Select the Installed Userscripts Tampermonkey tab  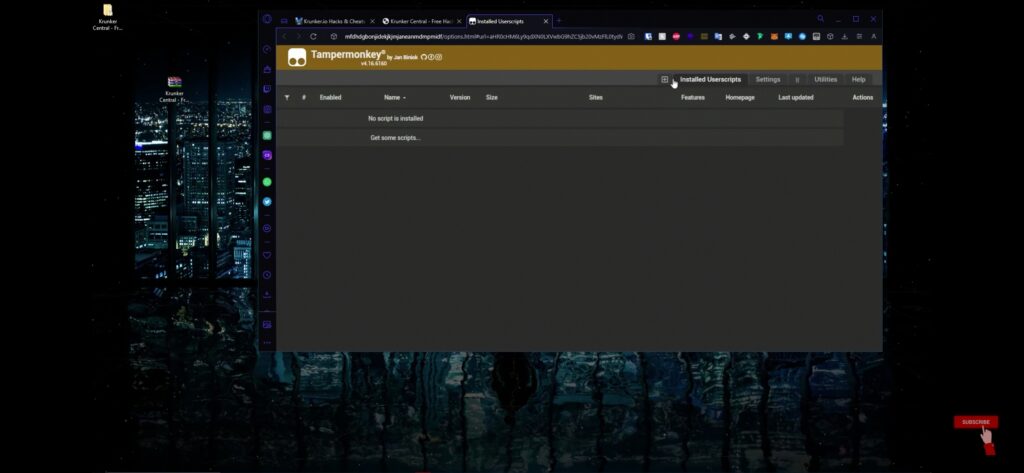click(x=711, y=80)
